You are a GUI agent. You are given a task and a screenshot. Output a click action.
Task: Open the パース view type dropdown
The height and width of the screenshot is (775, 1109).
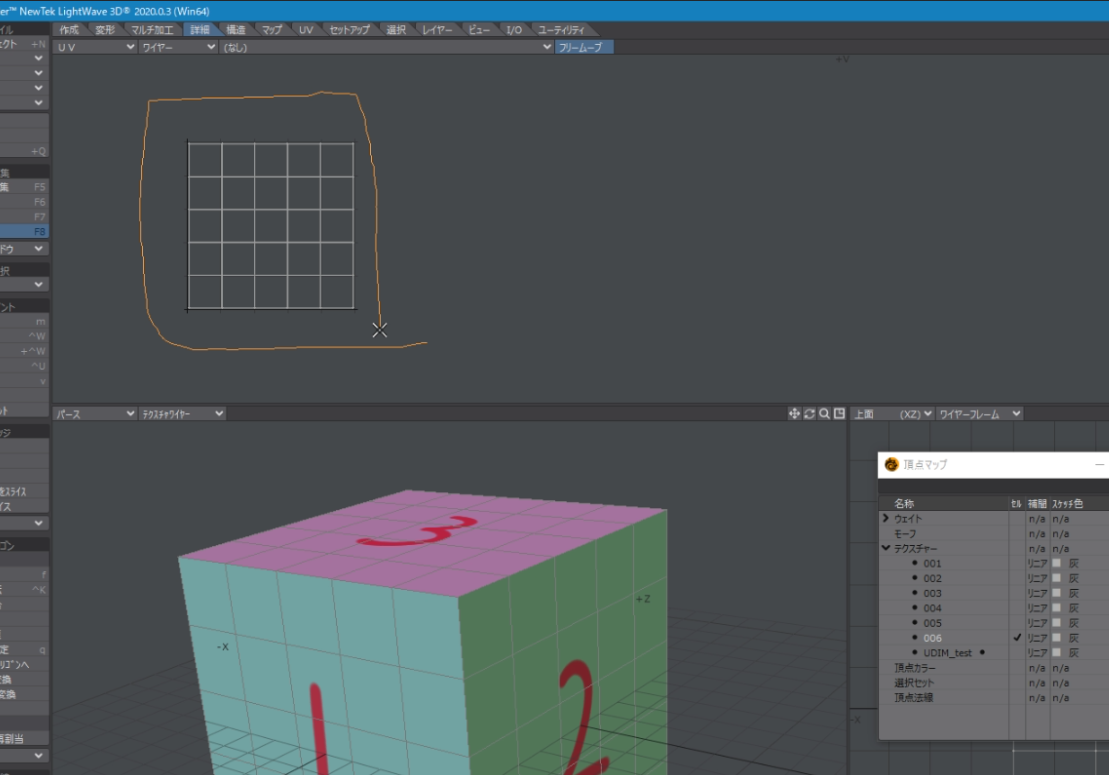[x=95, y=414]
